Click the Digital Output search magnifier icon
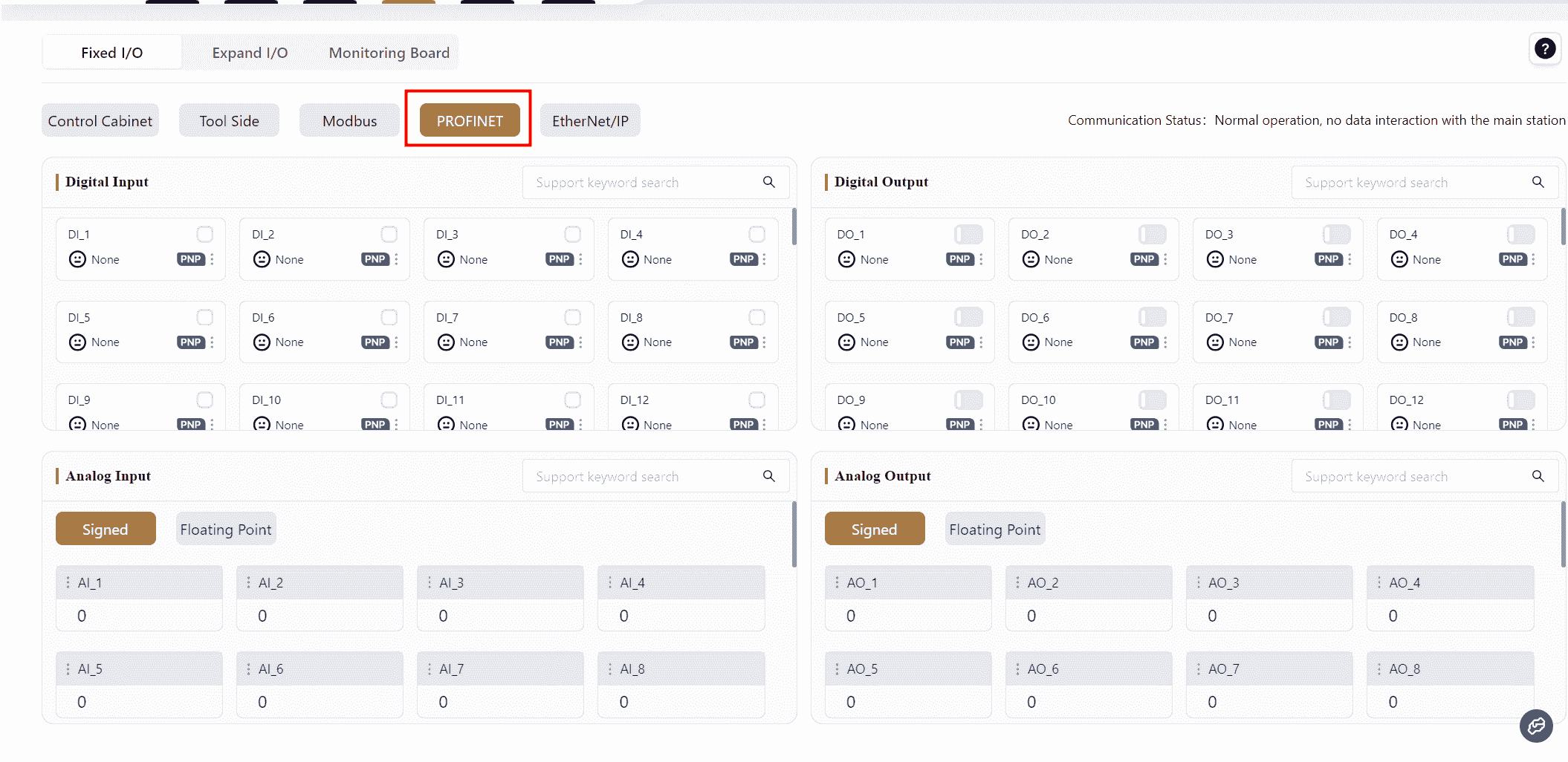Screen dimensions: 1568x762 1538,183
